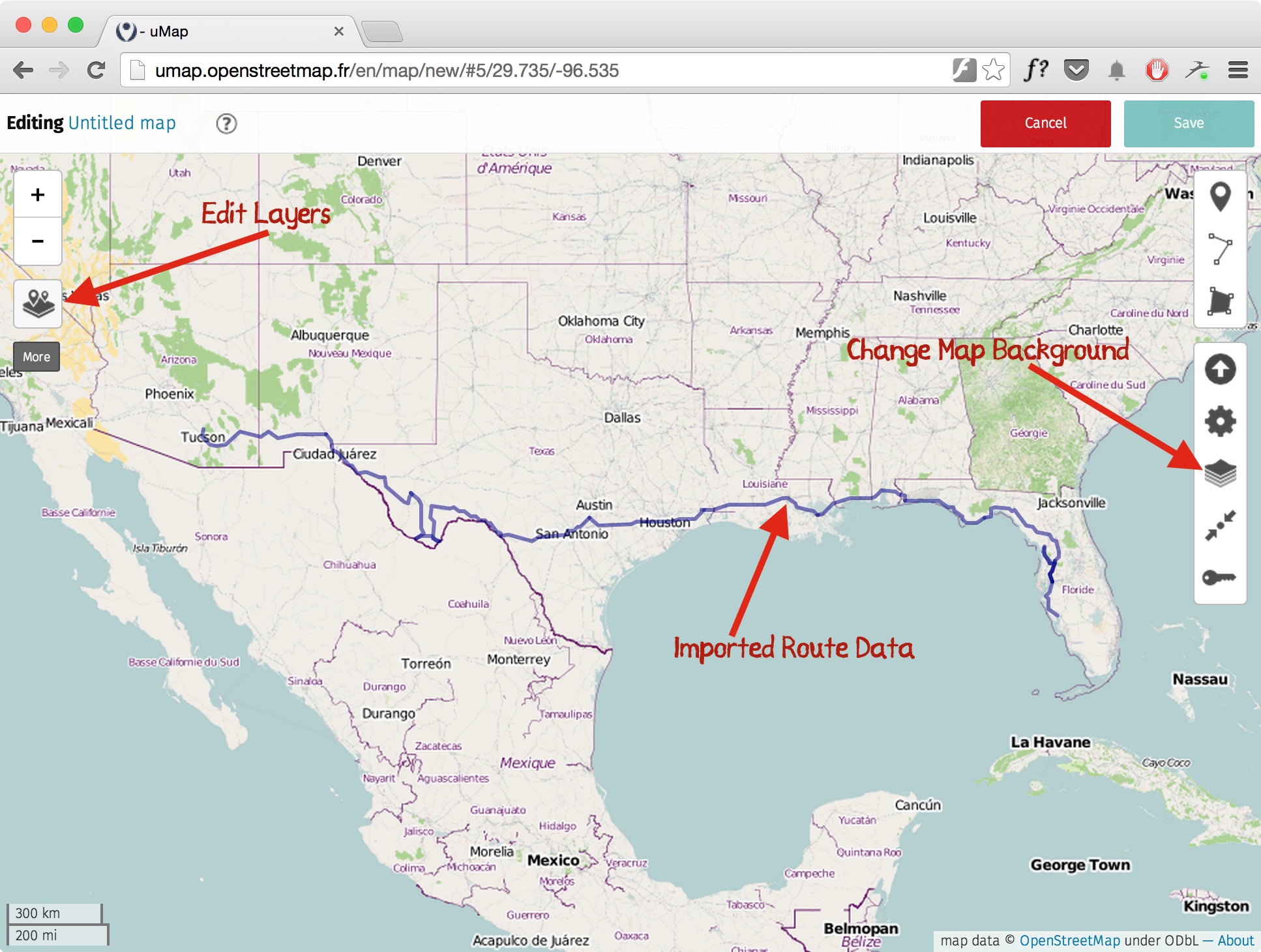Click the About link
The width and height of the screenshot is (1261, 952).
pyautogui.click(x=1236, y=940)
